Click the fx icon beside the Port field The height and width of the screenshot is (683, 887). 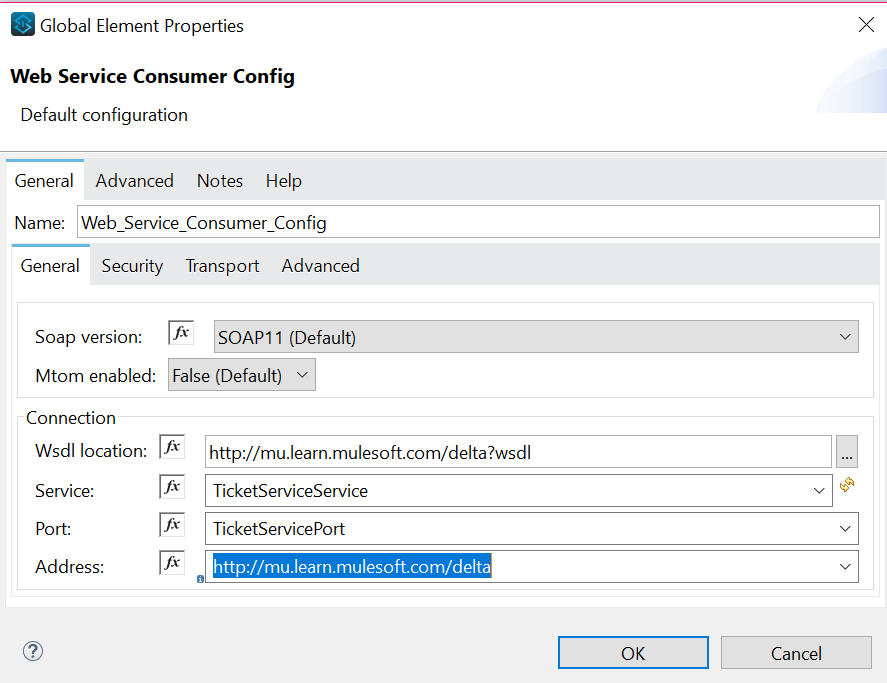[x=170, y=524]
